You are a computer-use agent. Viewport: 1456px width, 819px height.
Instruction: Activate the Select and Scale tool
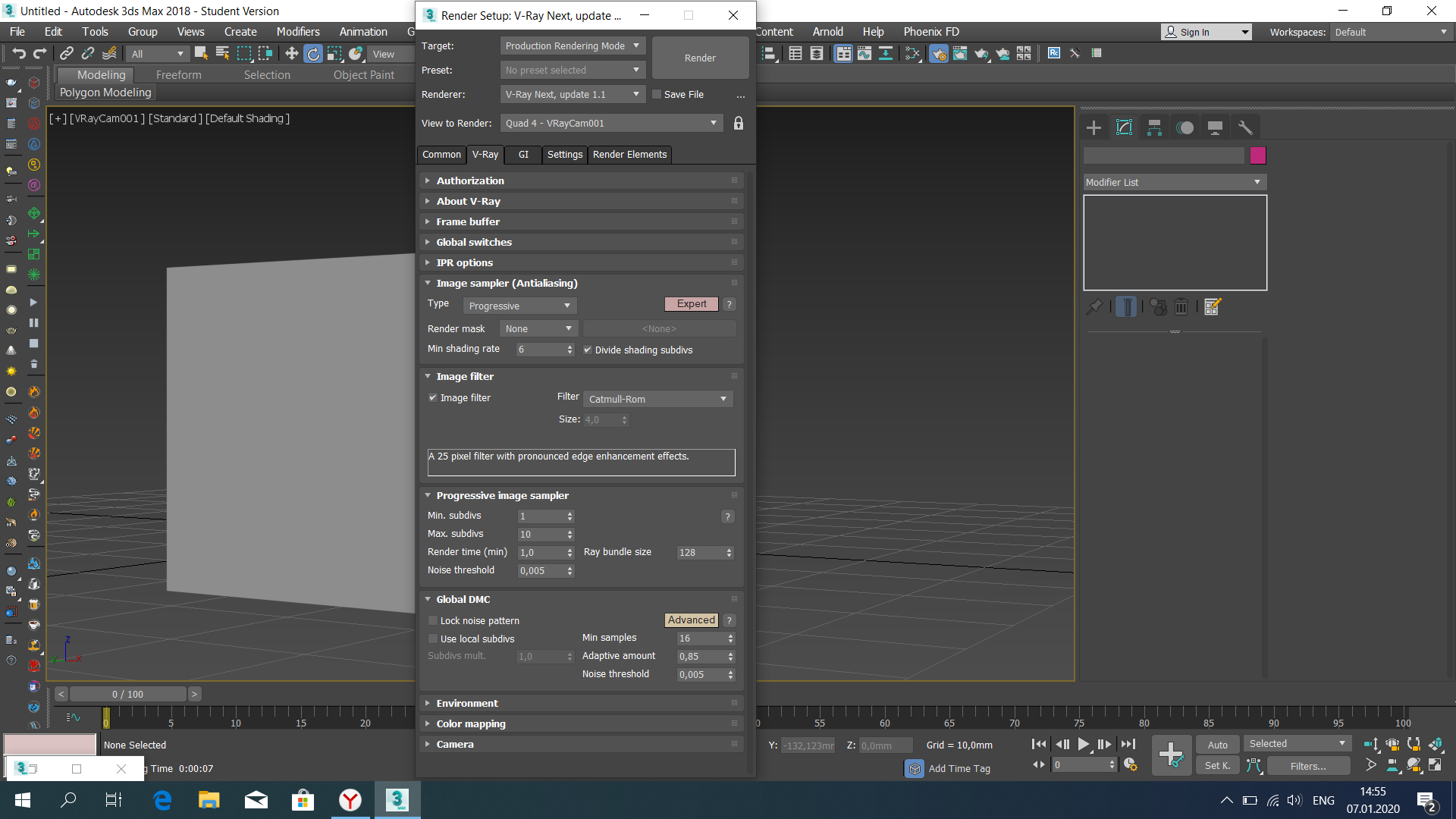[334, 53]
